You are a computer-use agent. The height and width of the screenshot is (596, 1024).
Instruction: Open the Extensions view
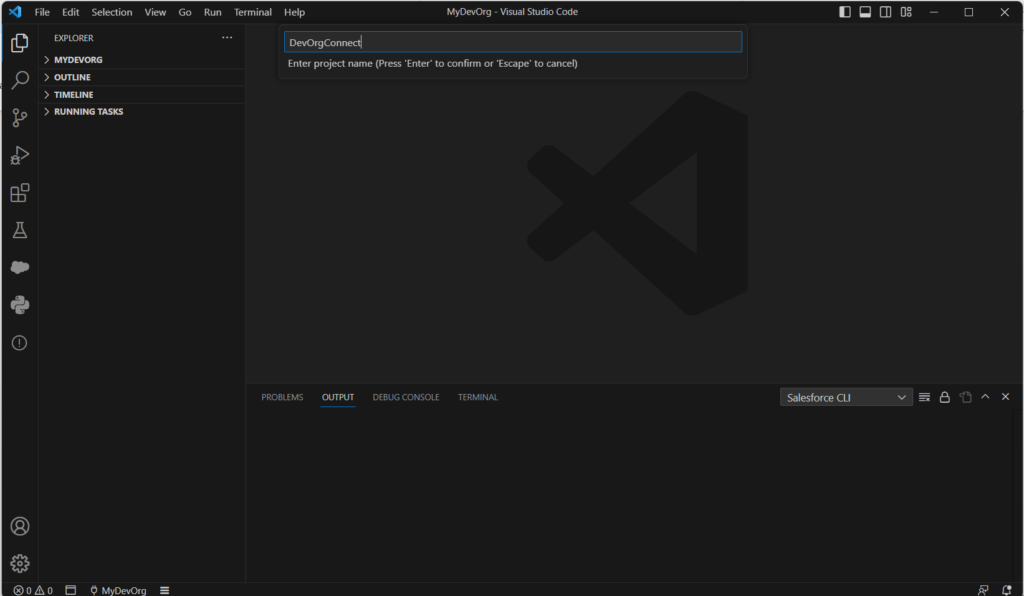(19, 193)
